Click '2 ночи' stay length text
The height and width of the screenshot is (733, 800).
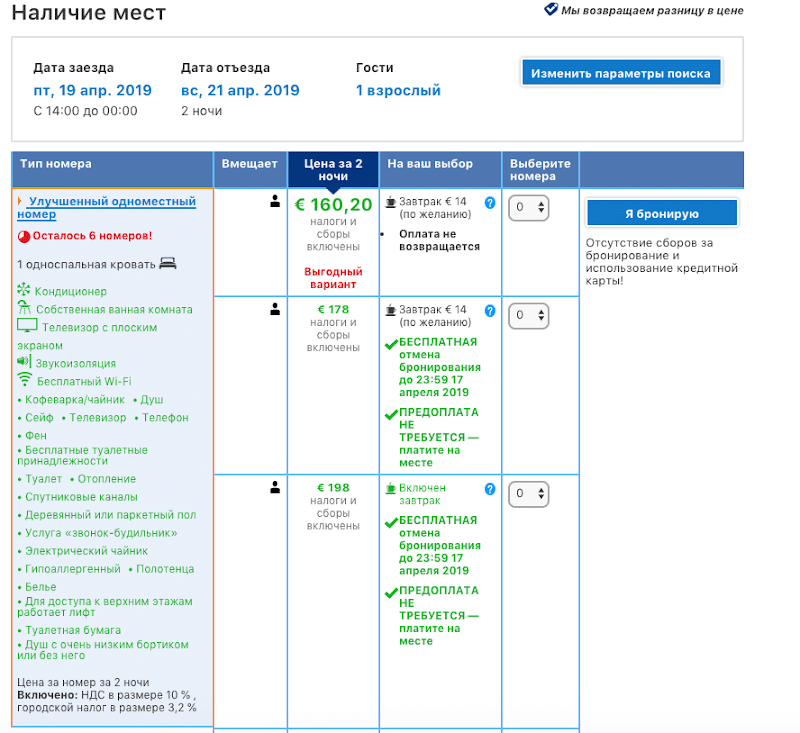point(202,111)
